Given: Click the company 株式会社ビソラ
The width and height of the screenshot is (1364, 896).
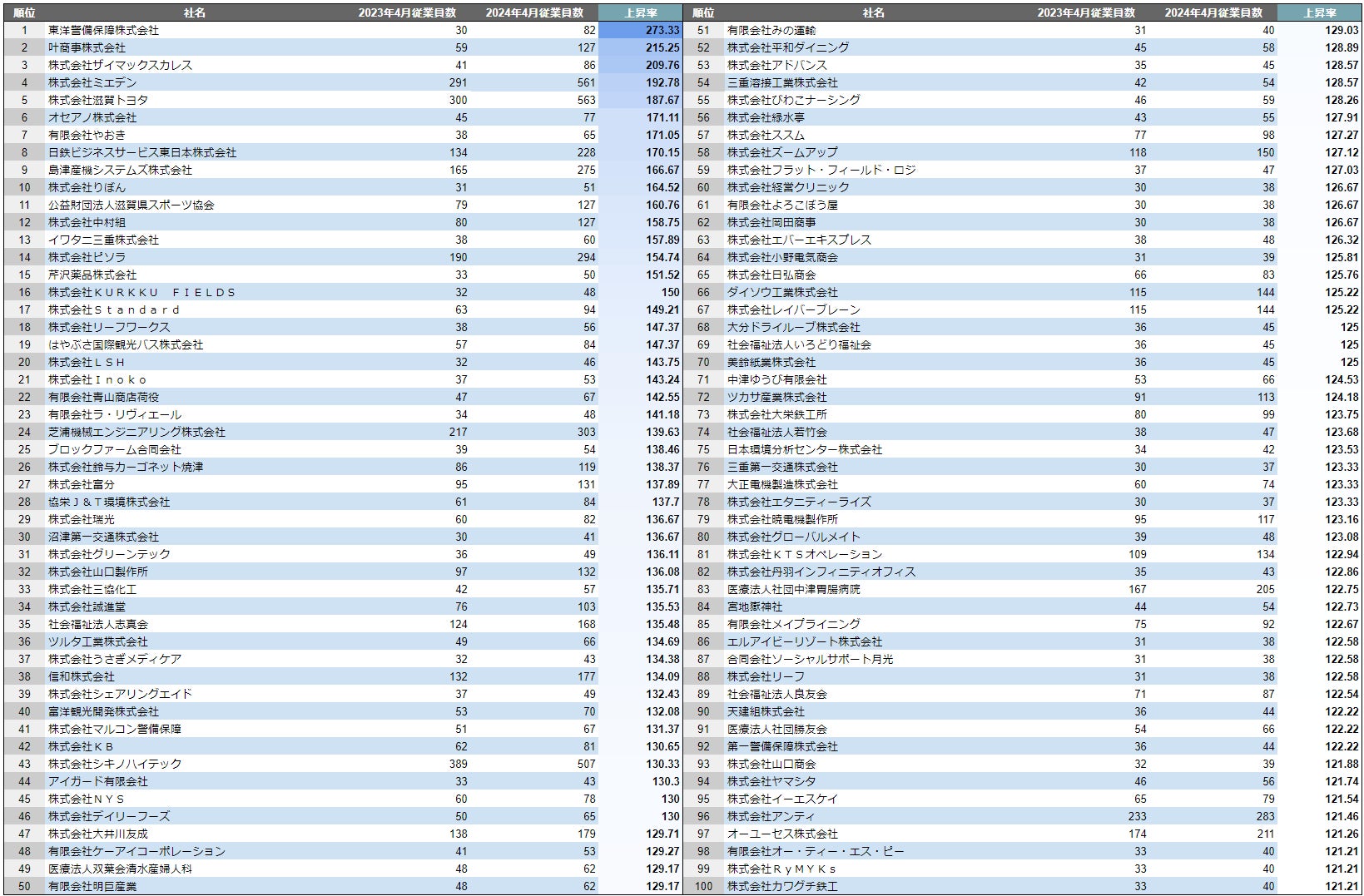Looking at the screenshot, I should 87,257.
